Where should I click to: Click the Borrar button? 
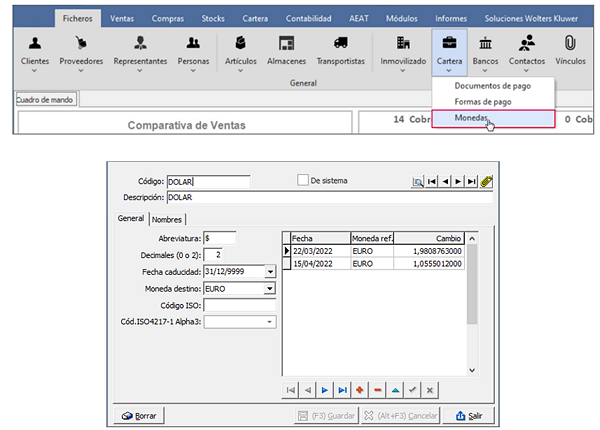[x=139, y=415]
